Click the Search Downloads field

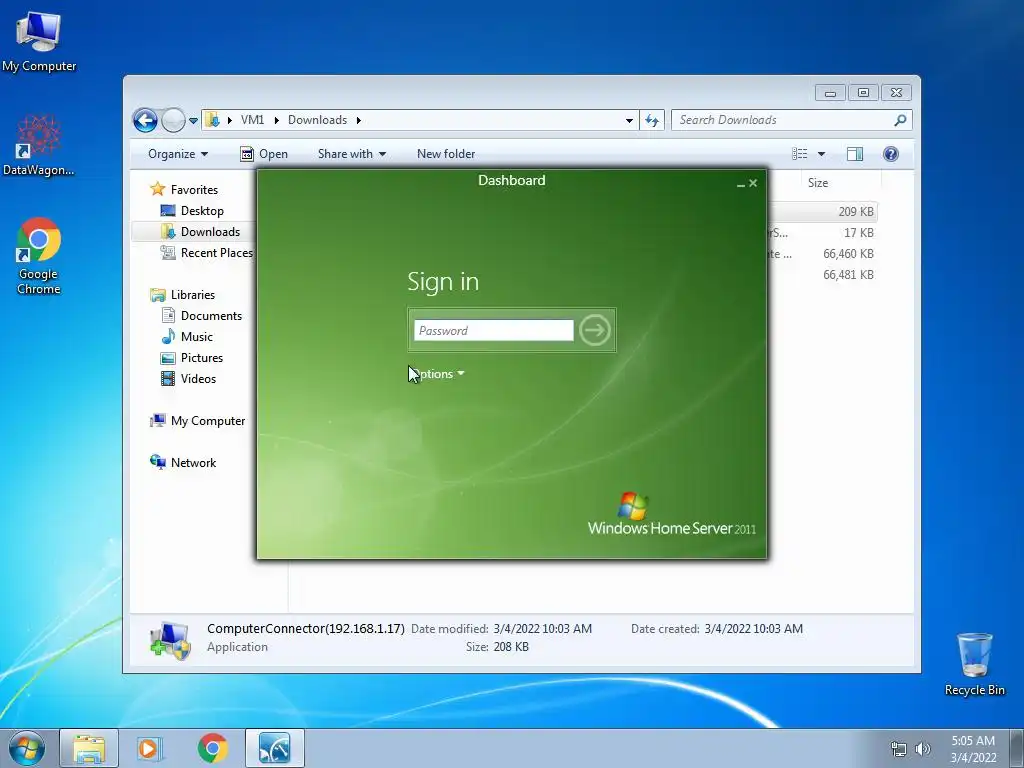click(x=784, y=120)
